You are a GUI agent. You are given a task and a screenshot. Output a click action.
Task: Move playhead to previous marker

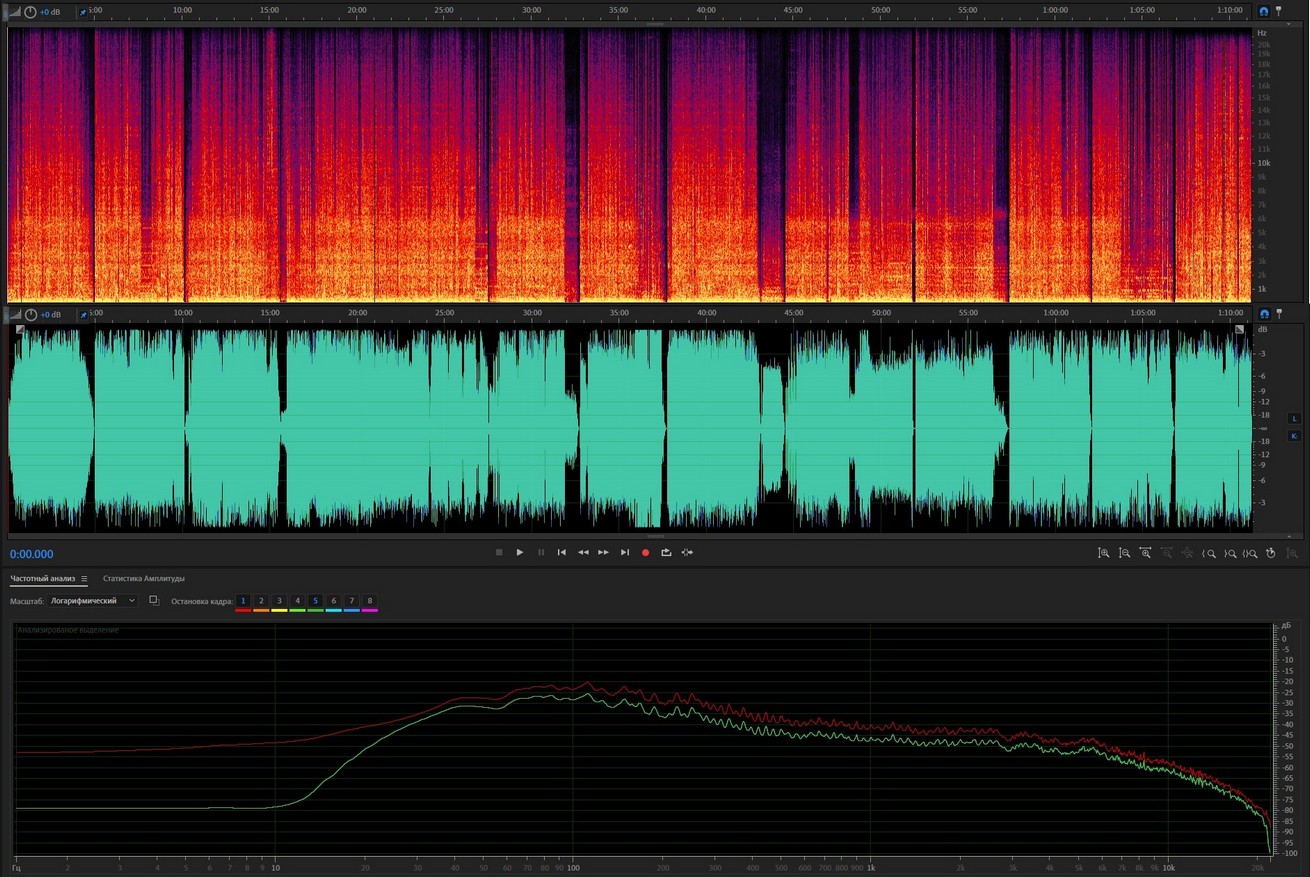[x=562, y=552]
